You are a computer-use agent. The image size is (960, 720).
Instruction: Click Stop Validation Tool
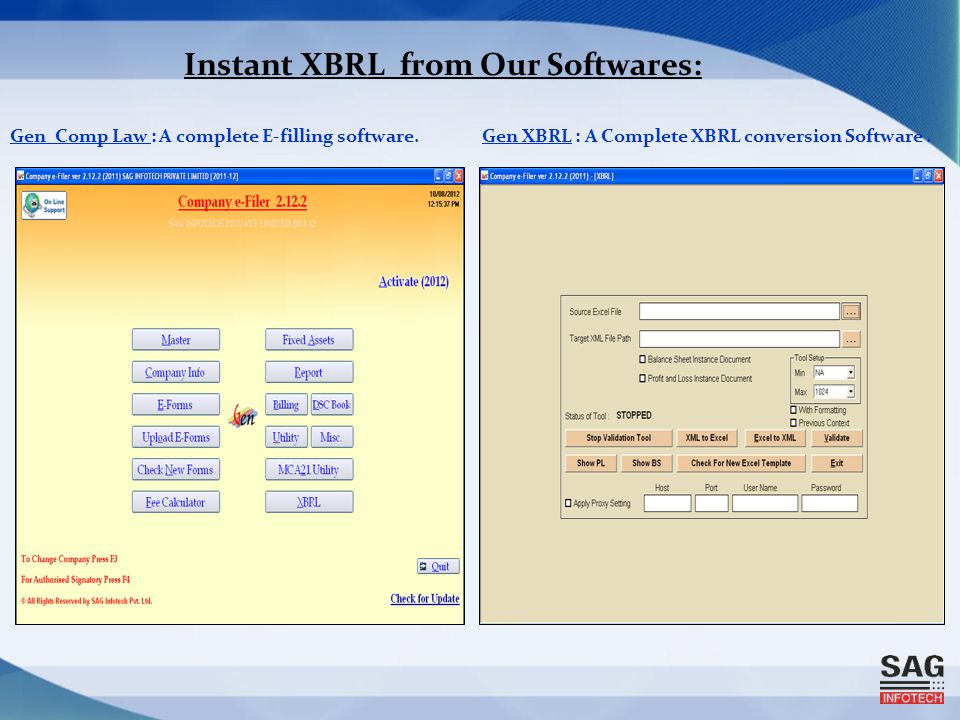(618, 438)
